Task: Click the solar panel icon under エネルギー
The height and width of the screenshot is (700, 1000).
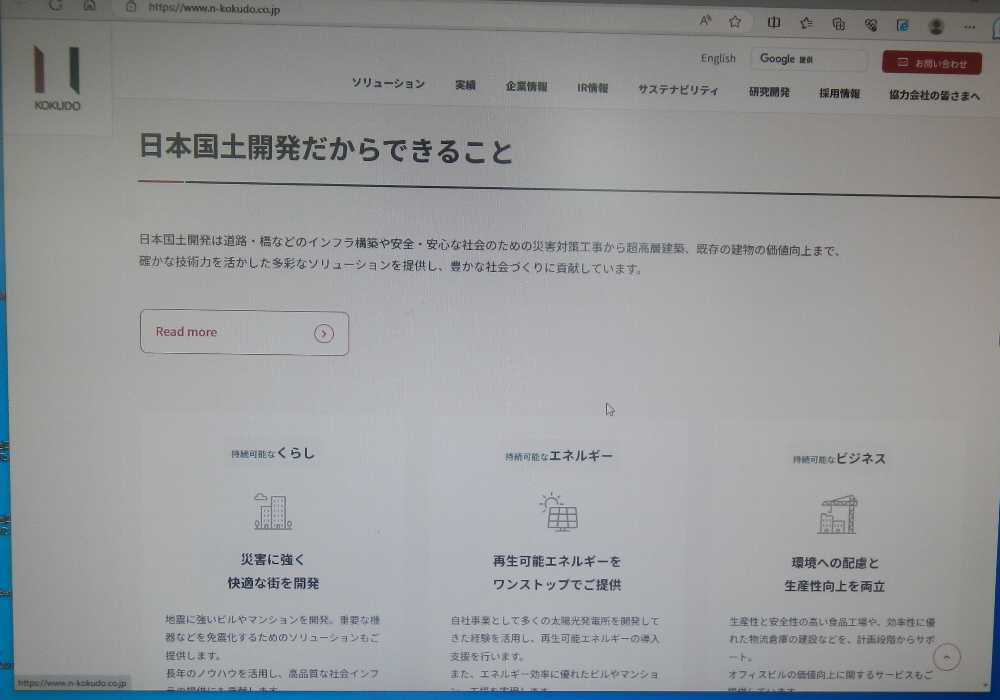Action: point(559,512)
